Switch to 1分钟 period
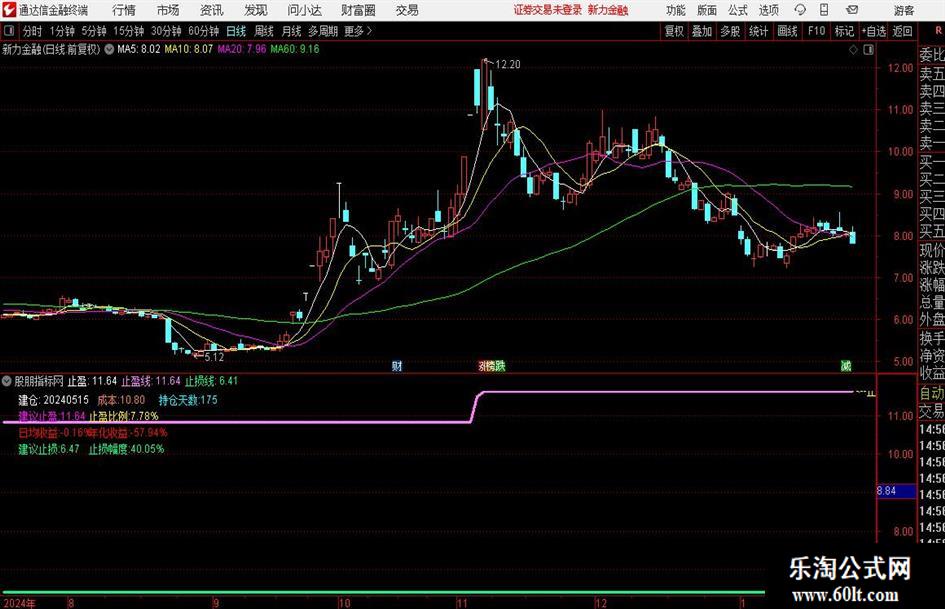 pos(61,31)
